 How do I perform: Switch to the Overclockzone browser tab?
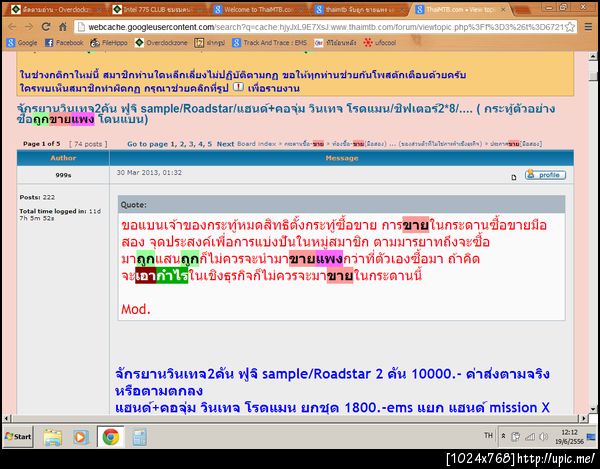[54, 10]
